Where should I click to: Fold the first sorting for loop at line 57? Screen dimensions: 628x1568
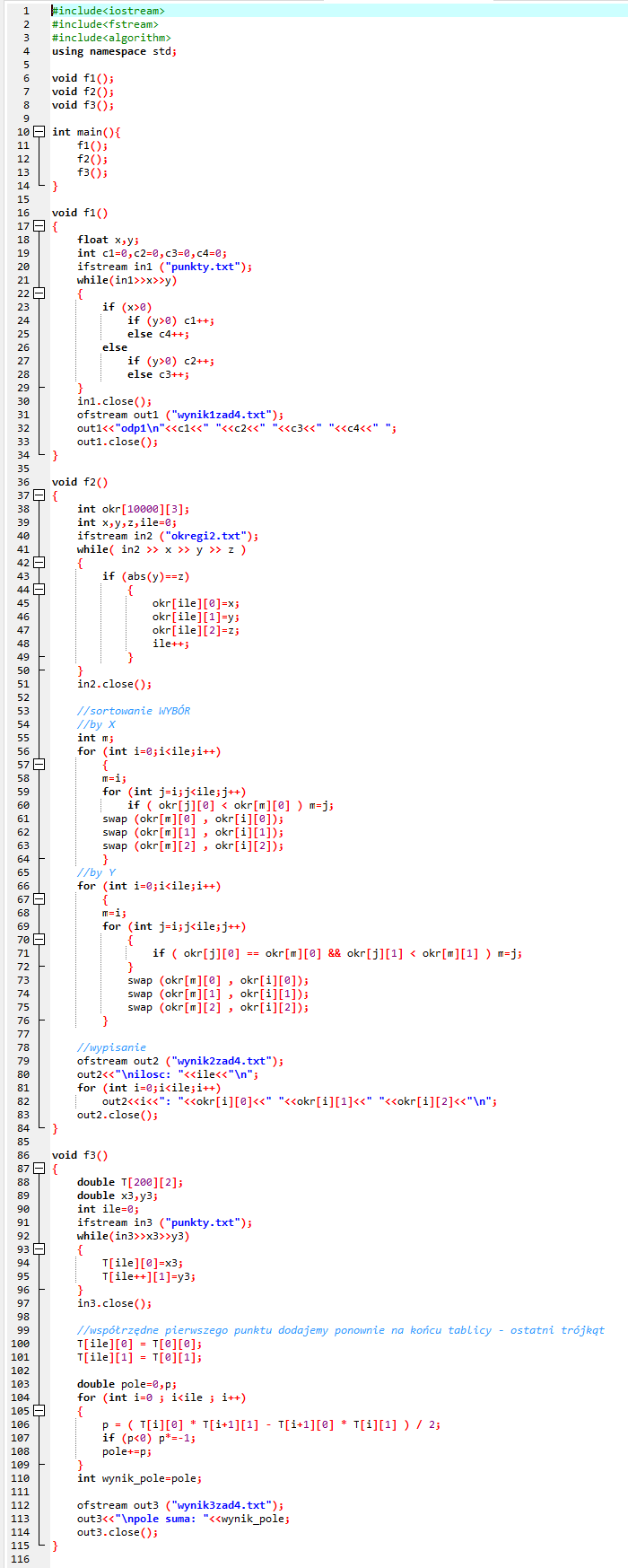pyautogui.click(x=39, y=765)
